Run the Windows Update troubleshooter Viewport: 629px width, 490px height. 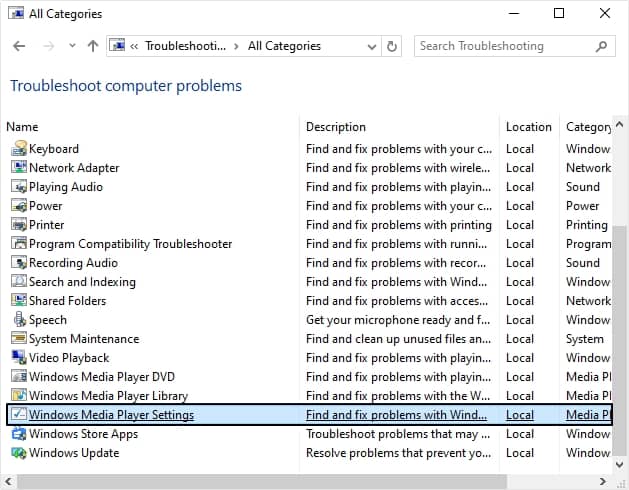(74, 453)
